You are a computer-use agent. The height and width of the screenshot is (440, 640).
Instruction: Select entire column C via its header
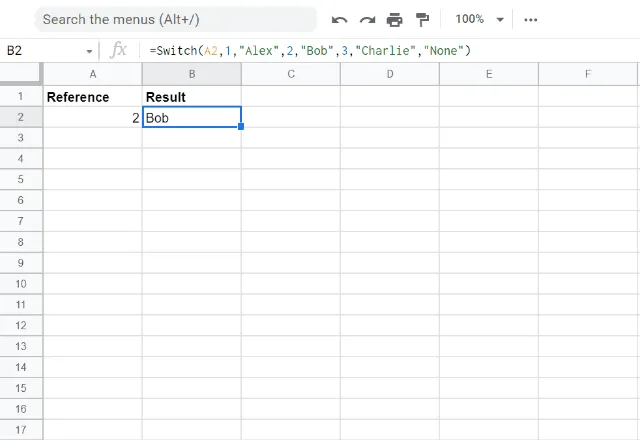[x=290, y=74]
